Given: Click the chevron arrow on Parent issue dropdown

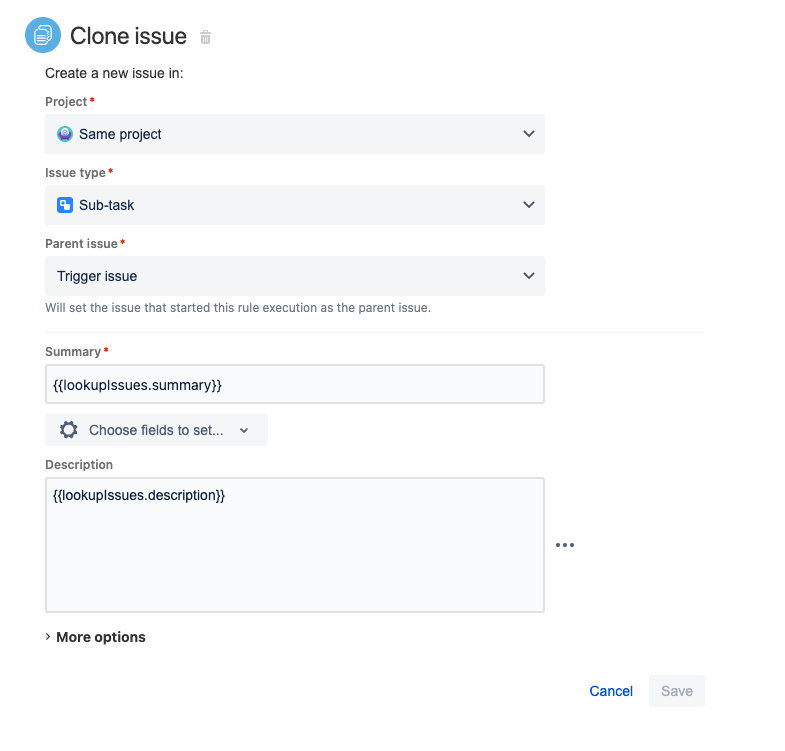Looking at the screenshot, I should (x=529, y=276).
